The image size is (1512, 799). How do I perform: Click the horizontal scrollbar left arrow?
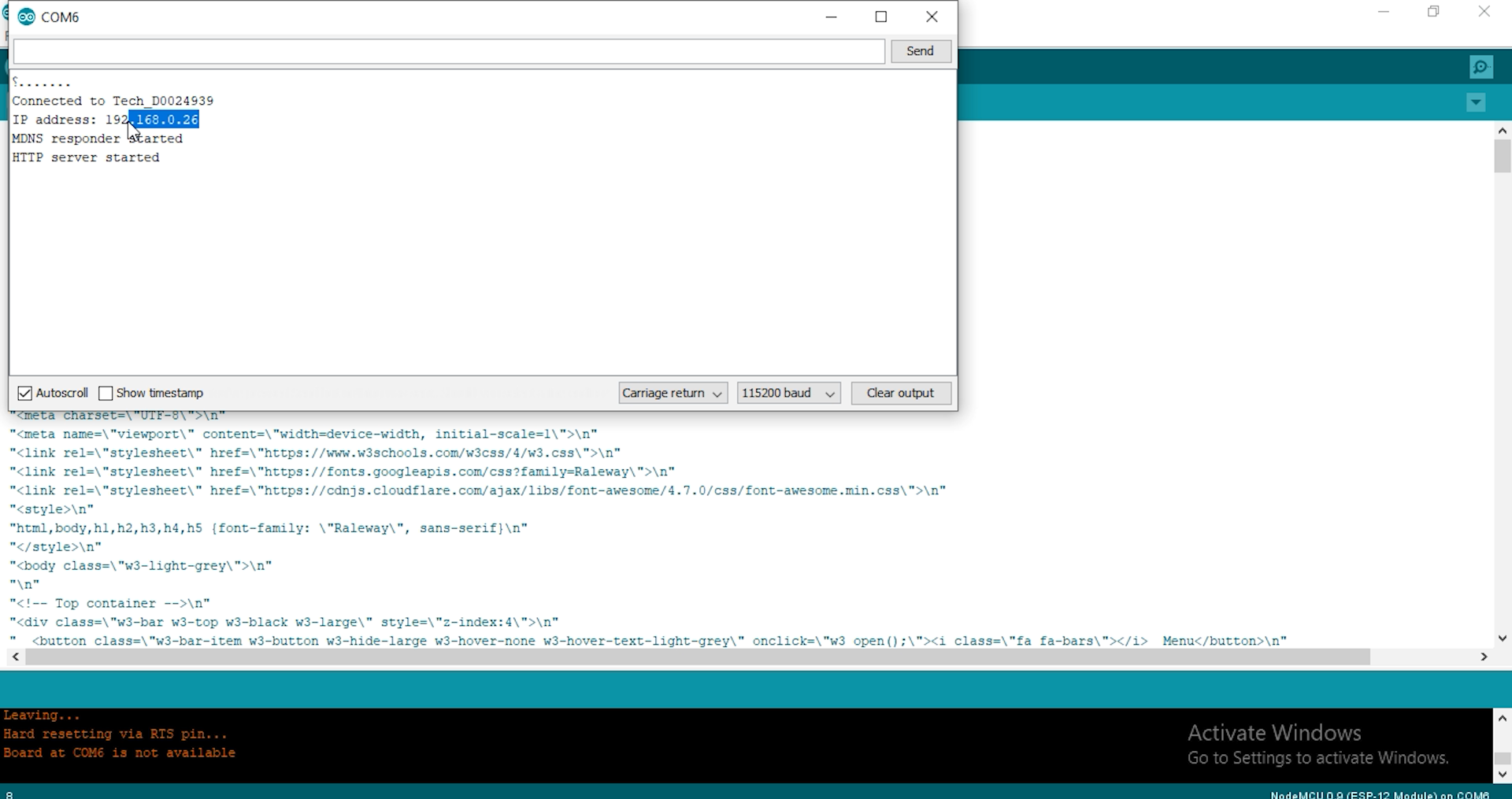[16, 657]
